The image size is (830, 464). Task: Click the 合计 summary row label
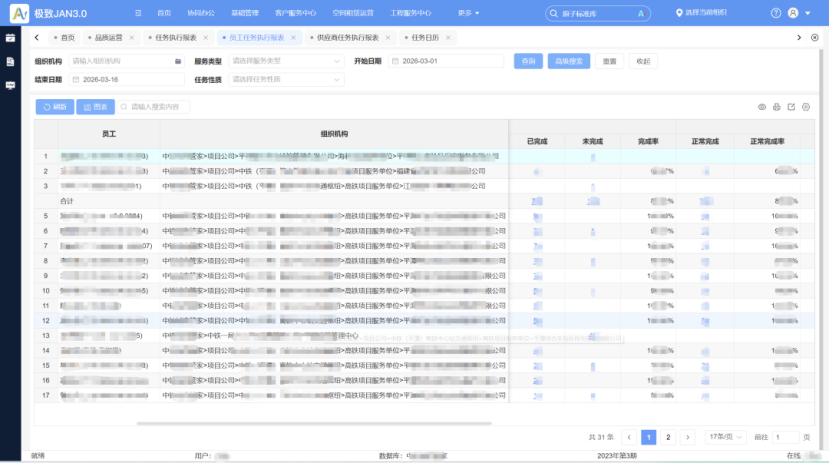(x=67, y=201)
